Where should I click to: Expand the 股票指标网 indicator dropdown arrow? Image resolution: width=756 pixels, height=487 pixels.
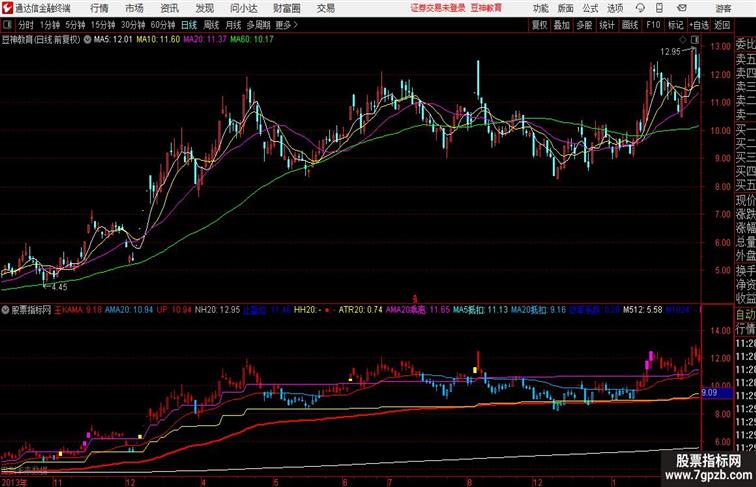pyautogui.click(x=5, y=310)
